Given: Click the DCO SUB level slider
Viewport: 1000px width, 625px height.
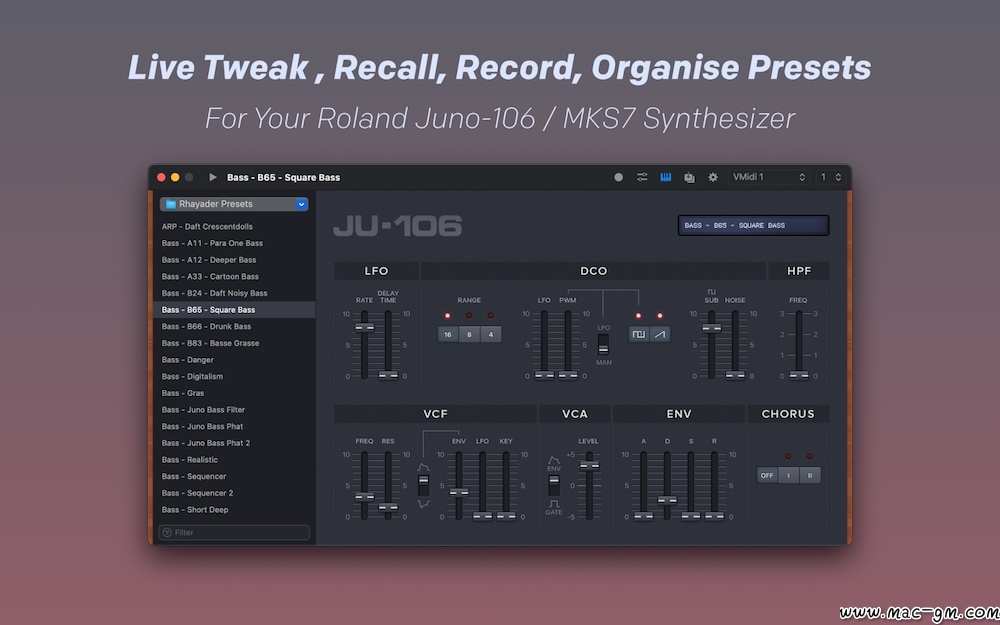Looking at the screenshot, I should tap(712, 328).
